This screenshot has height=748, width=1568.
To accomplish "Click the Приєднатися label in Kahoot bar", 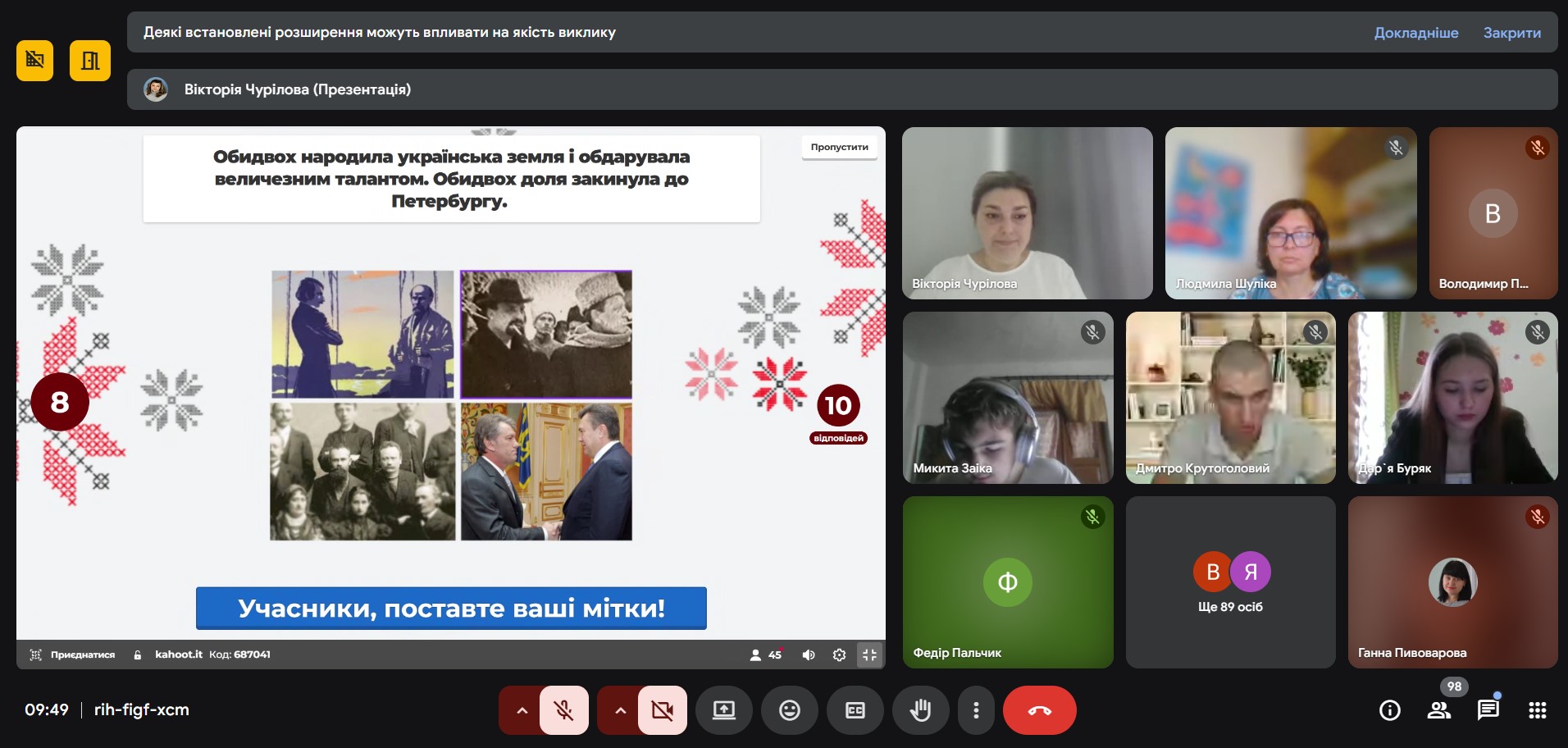I will (83, 654).
